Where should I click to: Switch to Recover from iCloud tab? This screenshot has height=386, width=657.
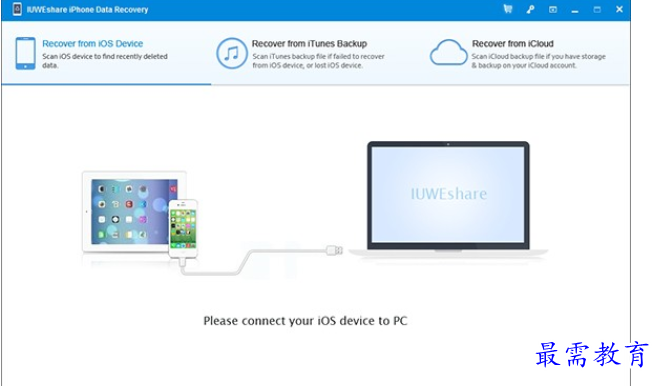tap(525, 53)
